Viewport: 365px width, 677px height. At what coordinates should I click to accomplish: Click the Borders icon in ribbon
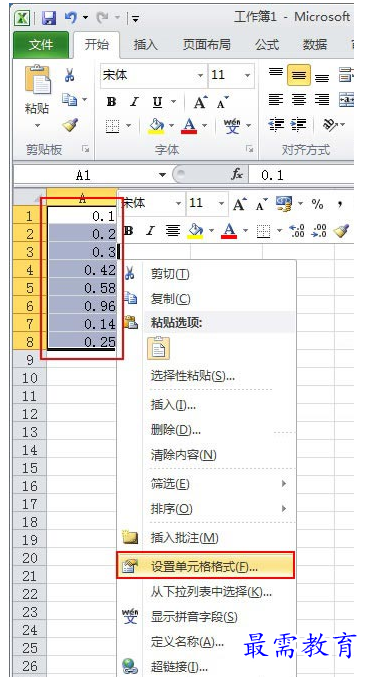(112, 126)
